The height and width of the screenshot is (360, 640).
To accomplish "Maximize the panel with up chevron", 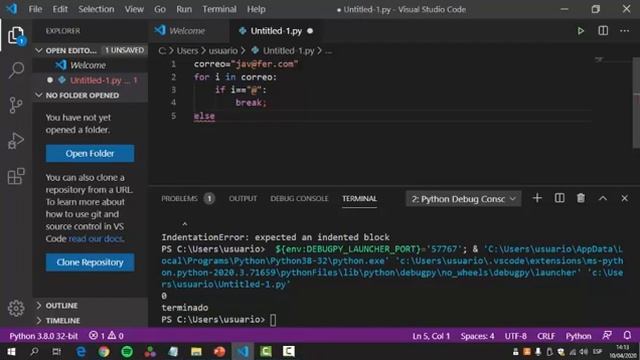I will [602, 199].
